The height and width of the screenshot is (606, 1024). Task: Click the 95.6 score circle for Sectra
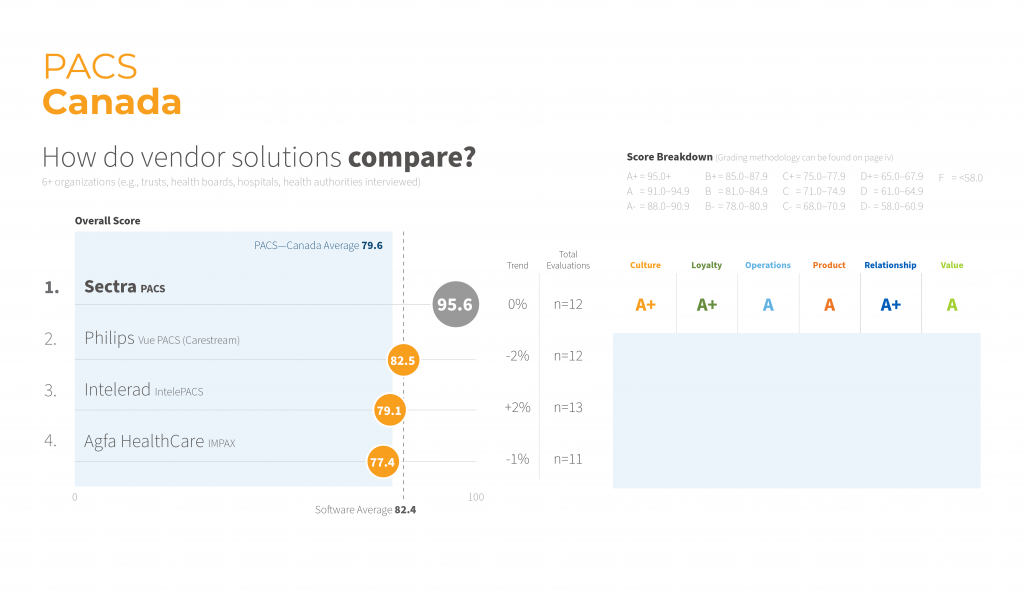(455, 304)
